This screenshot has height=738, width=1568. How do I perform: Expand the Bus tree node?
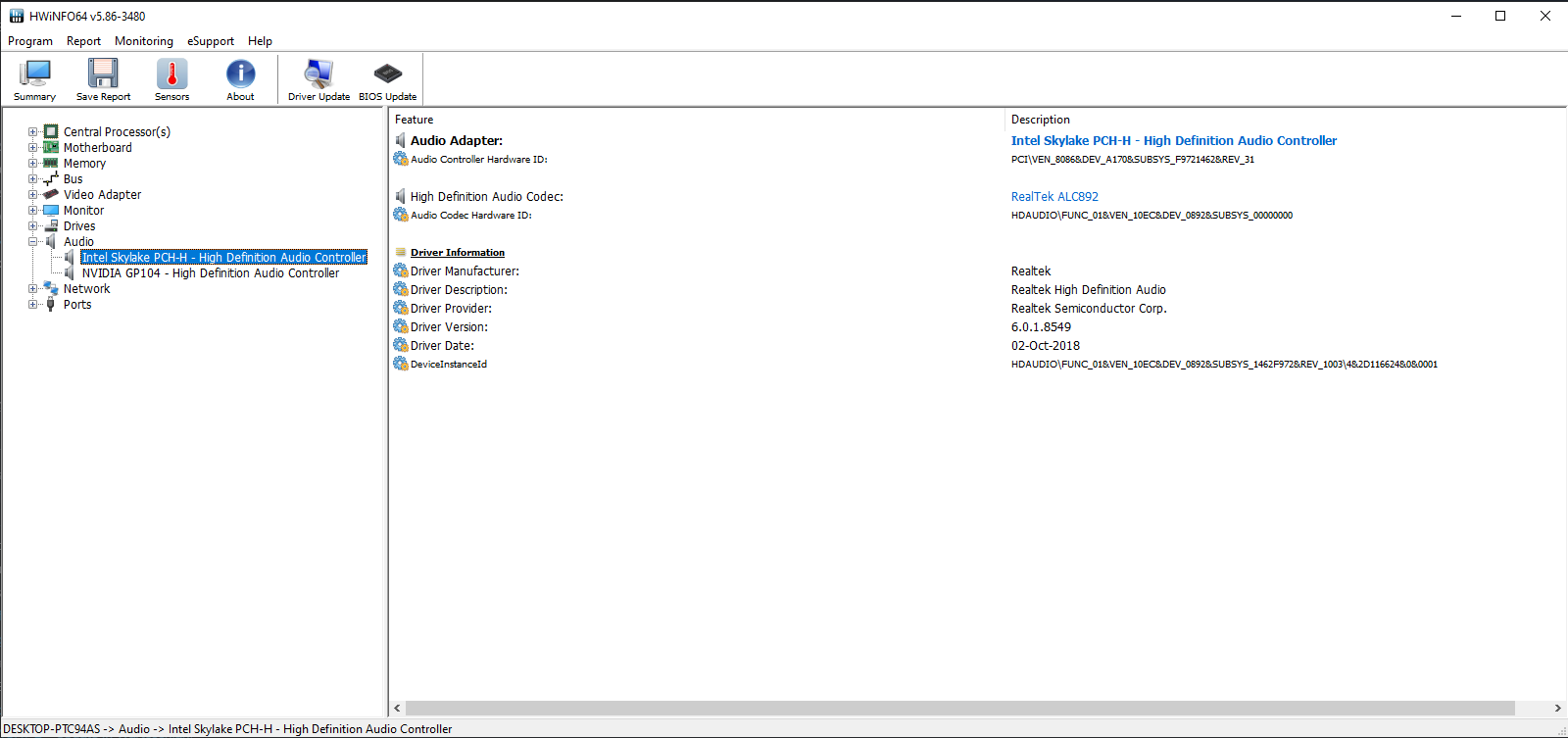pos(33,179)
